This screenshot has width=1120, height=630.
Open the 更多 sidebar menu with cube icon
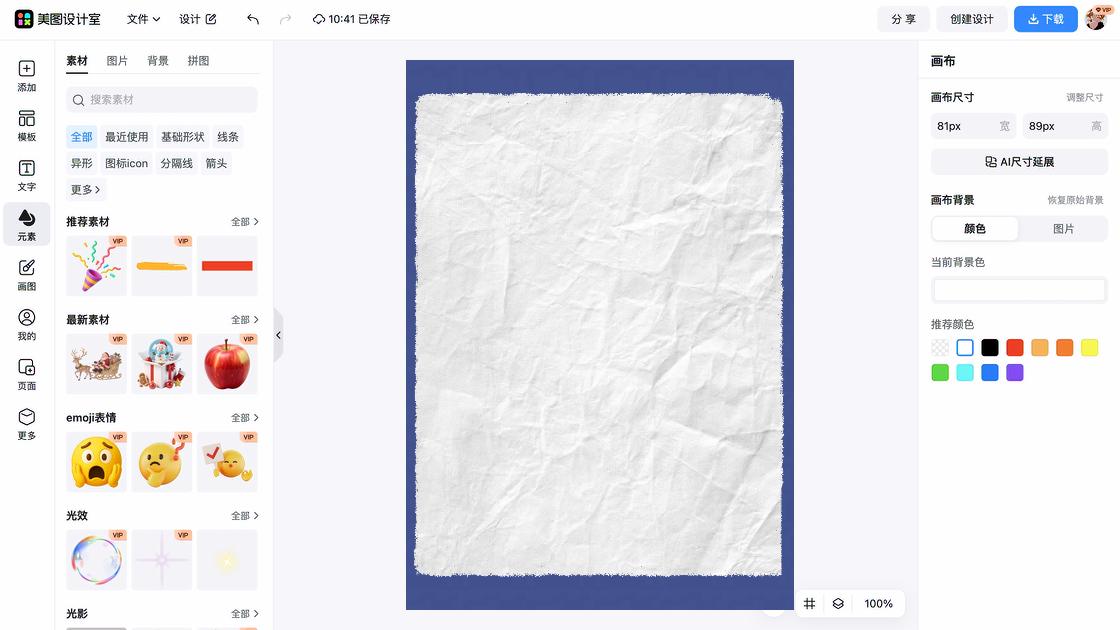tap(26, 424)
